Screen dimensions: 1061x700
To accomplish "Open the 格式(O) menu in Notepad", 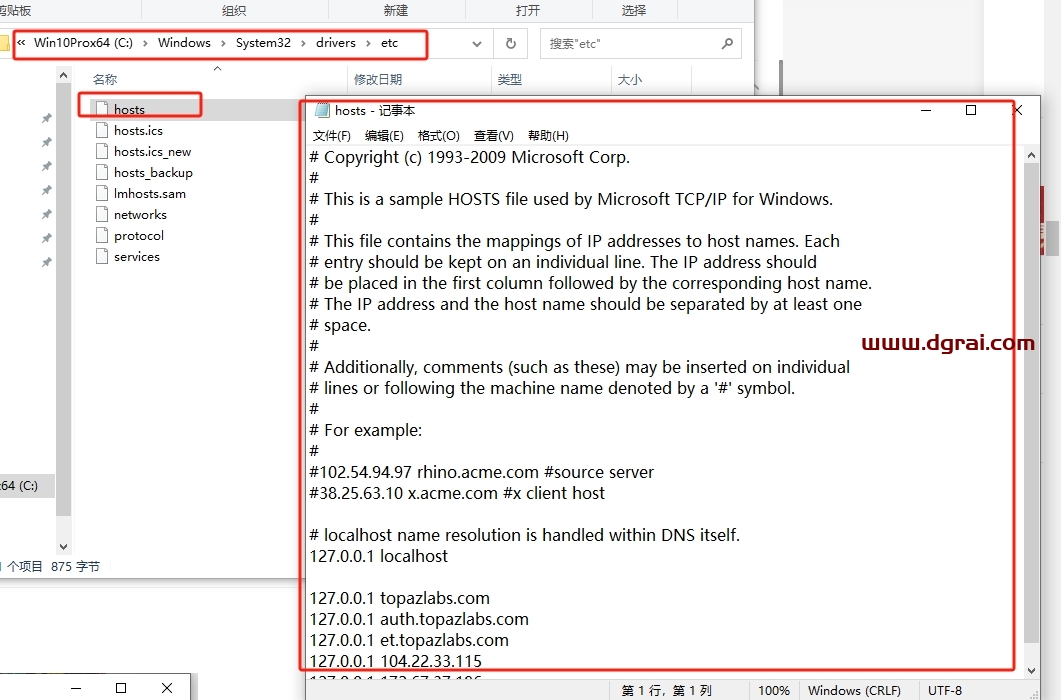I will click(438, 135).
